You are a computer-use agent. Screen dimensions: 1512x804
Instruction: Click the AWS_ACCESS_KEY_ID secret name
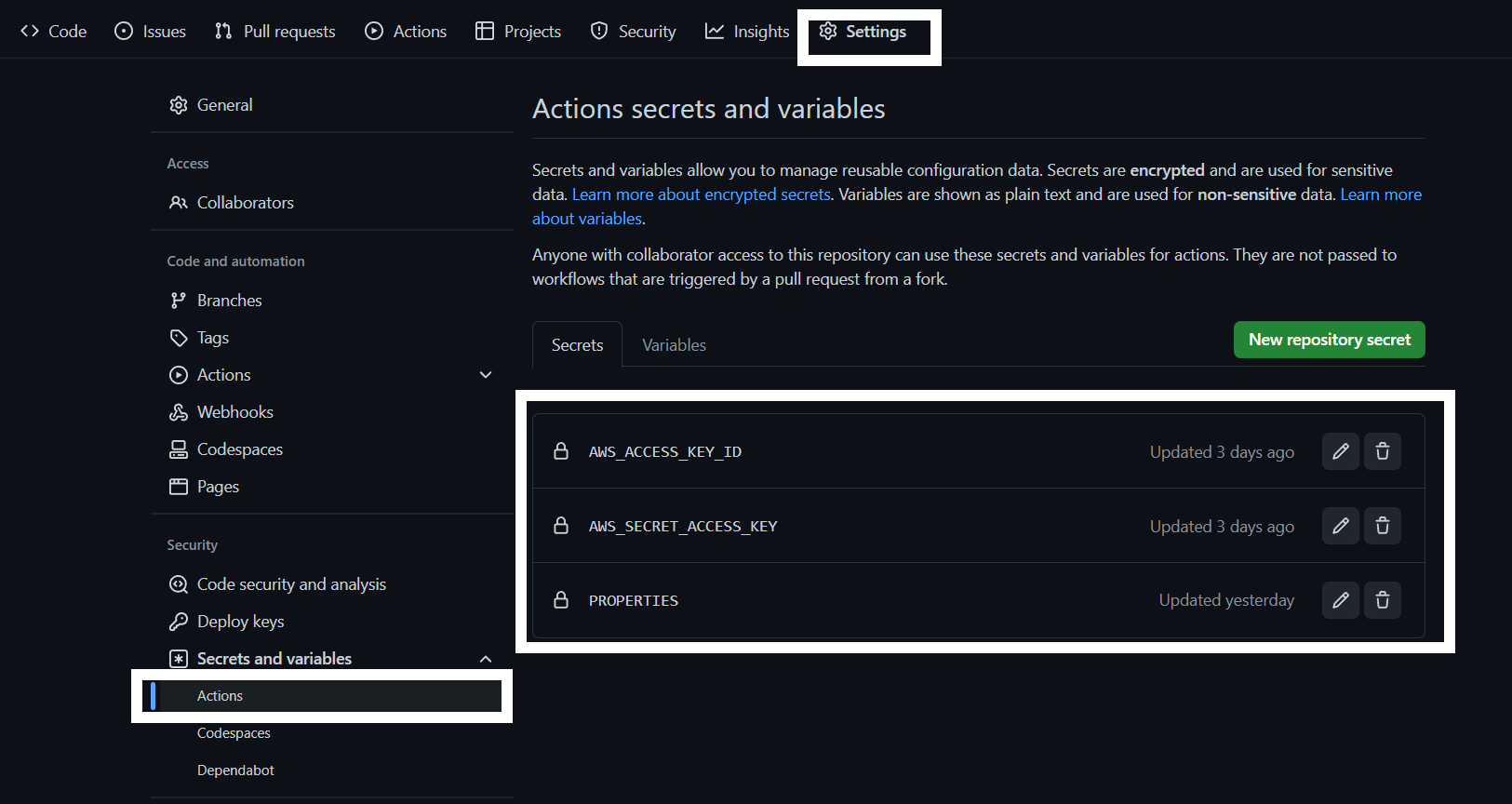tap(665, 451)
